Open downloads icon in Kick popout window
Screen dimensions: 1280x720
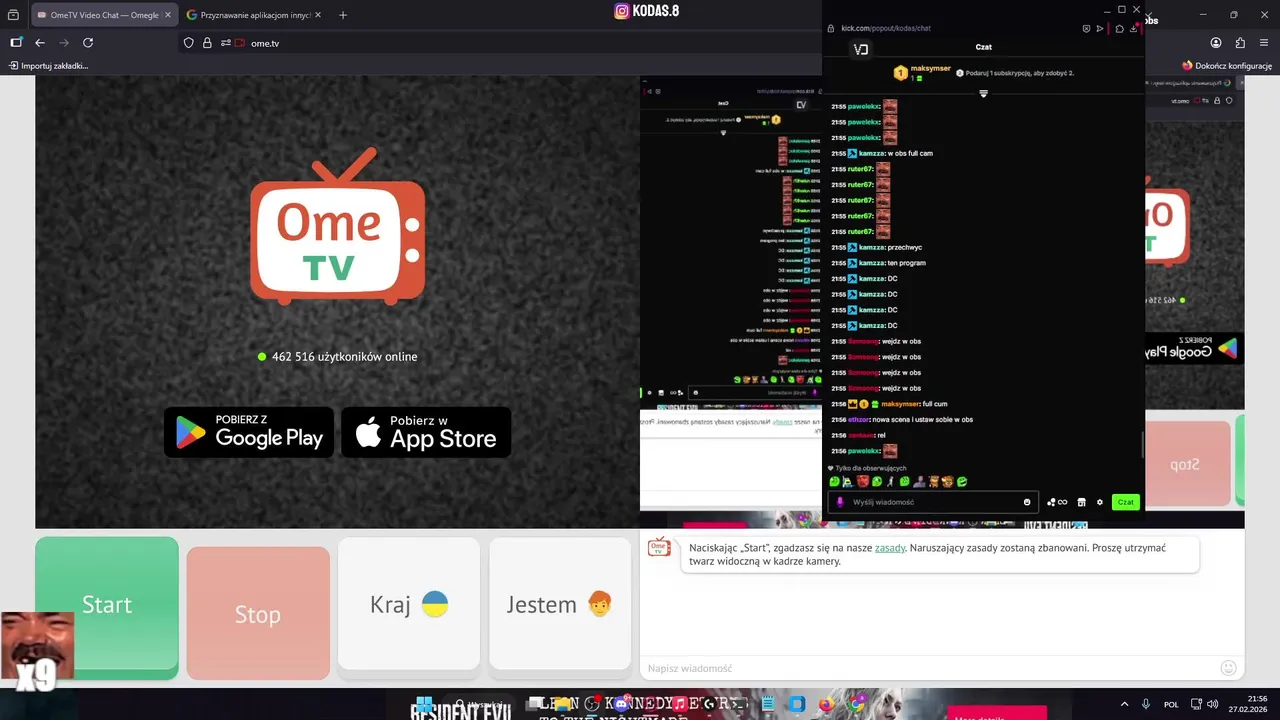click(1134, 29)
